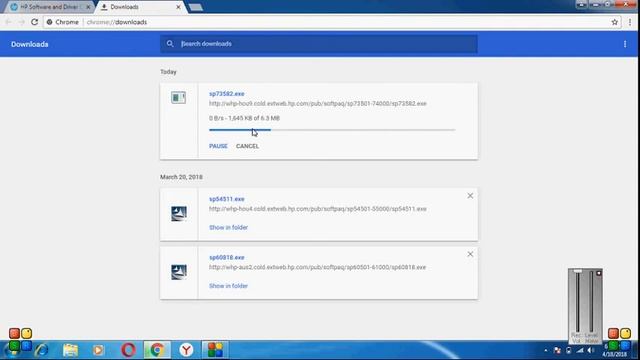Image resolution: width=640 pixels, height=360 pixels.
Task: Open the Downloads page more-actions menu
Action: pyautogui.click(x=625, y=44)
